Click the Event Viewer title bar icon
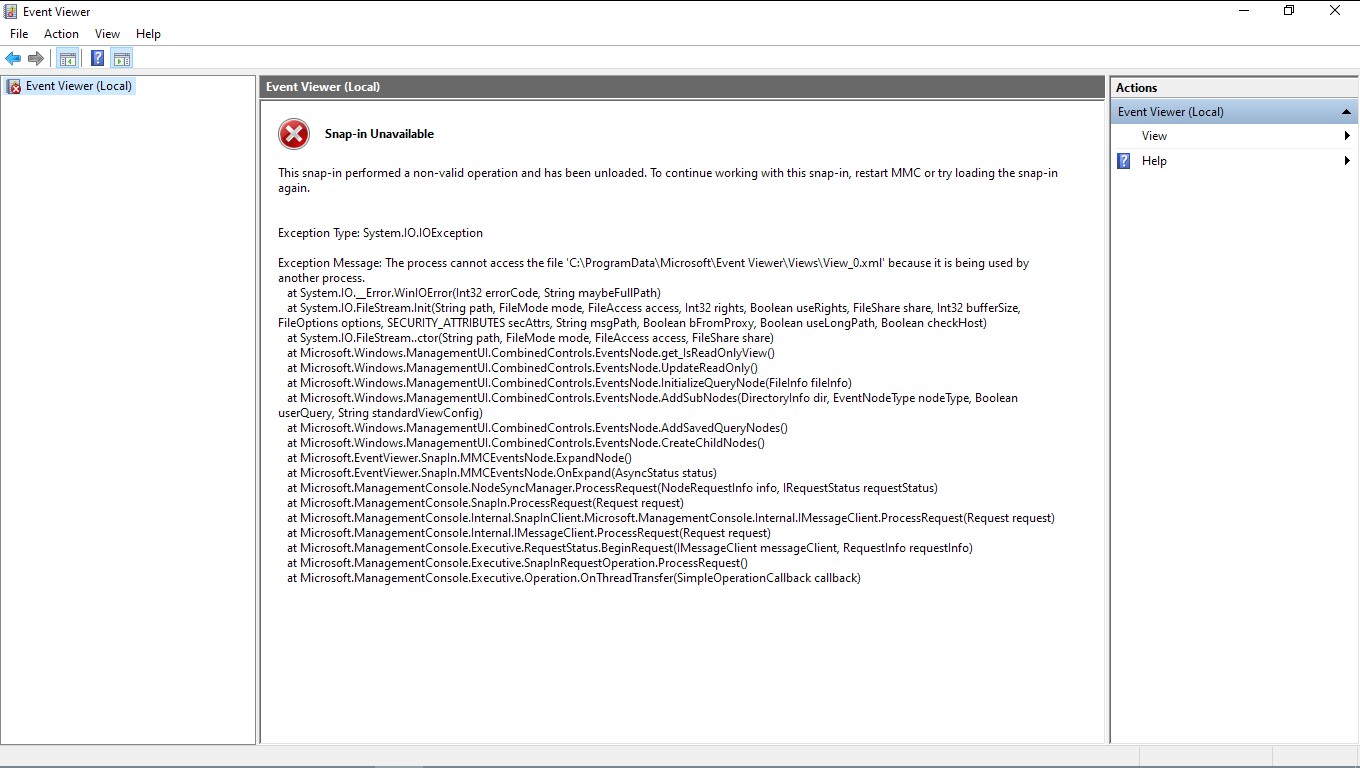 click(x=11, y=11)
